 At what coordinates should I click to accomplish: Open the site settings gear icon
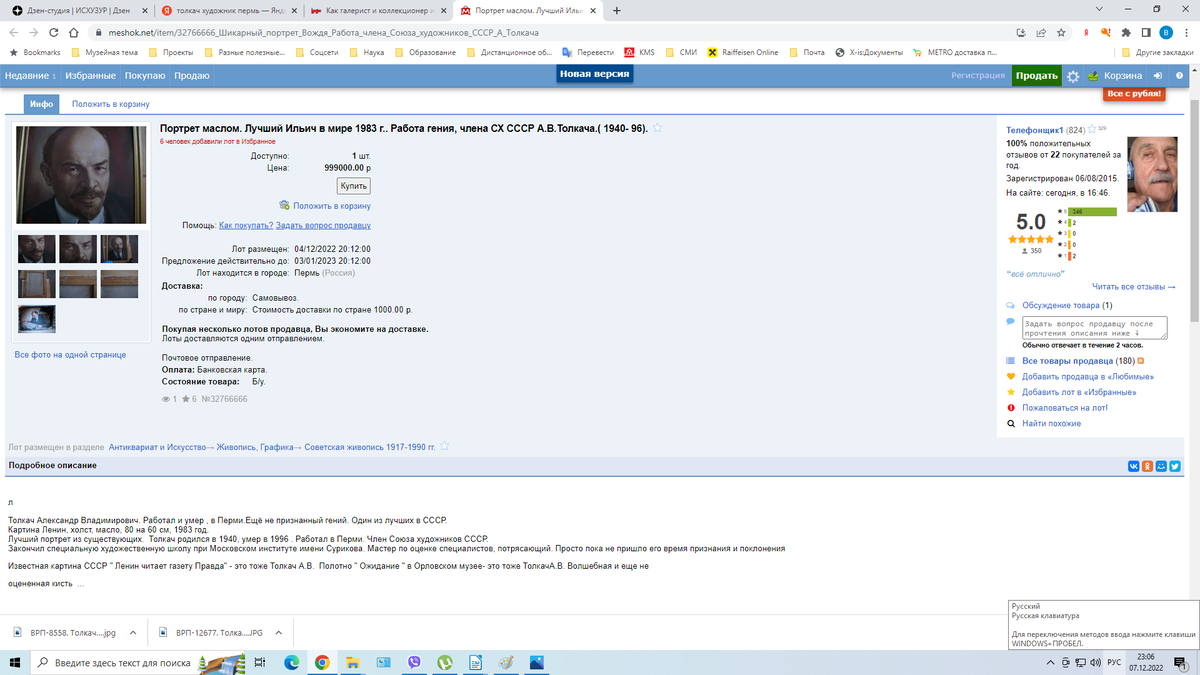click(x=1073, y=76)
